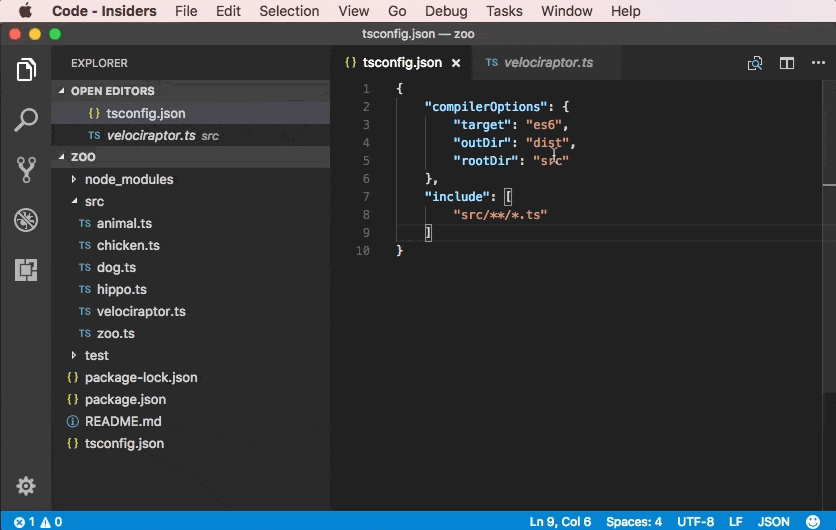Viewport: 836px width, 530px height.
Task: Open the Extensions view
Action: pyautogui.click(x=26, y=270)
